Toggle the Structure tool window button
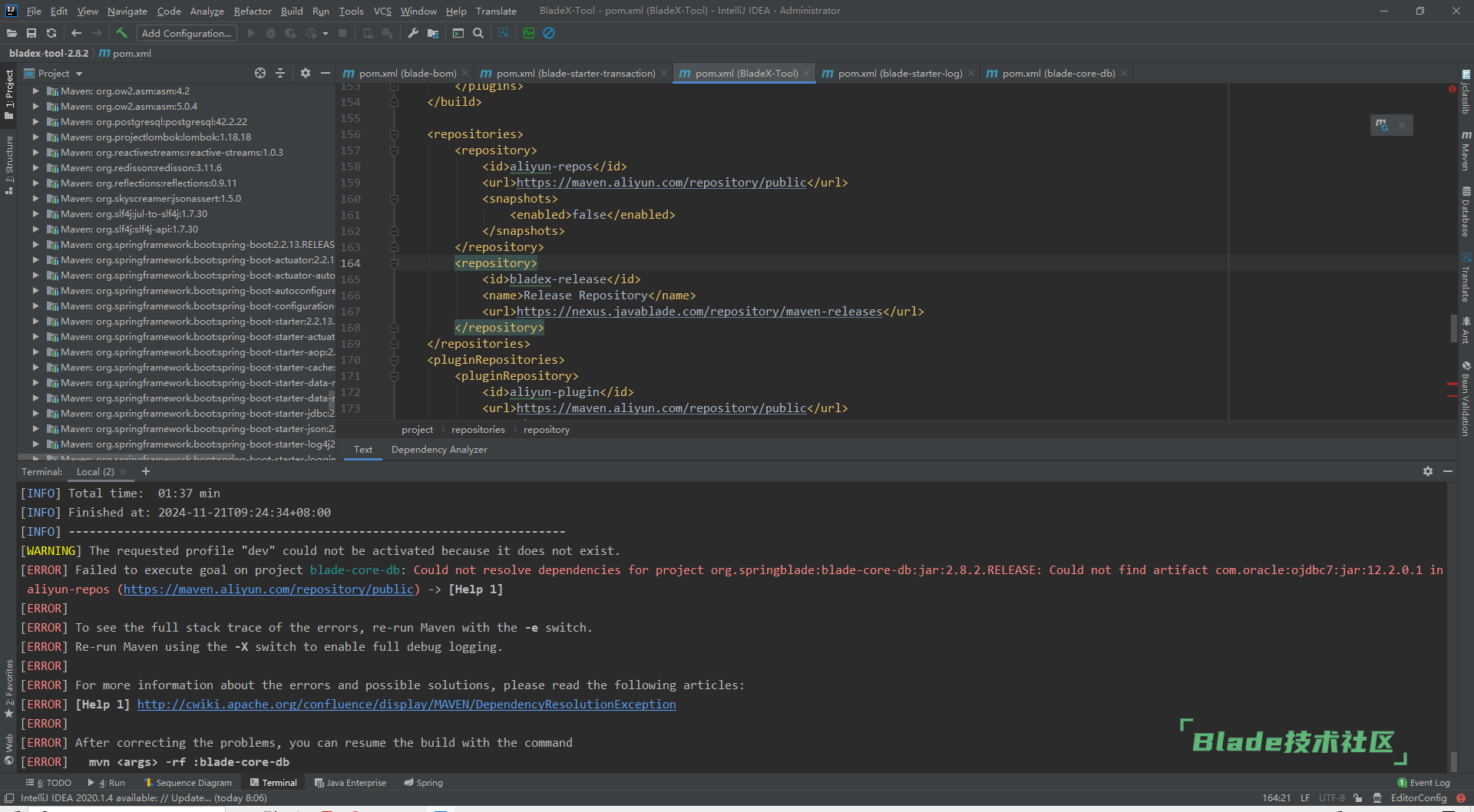 (8, 165)
